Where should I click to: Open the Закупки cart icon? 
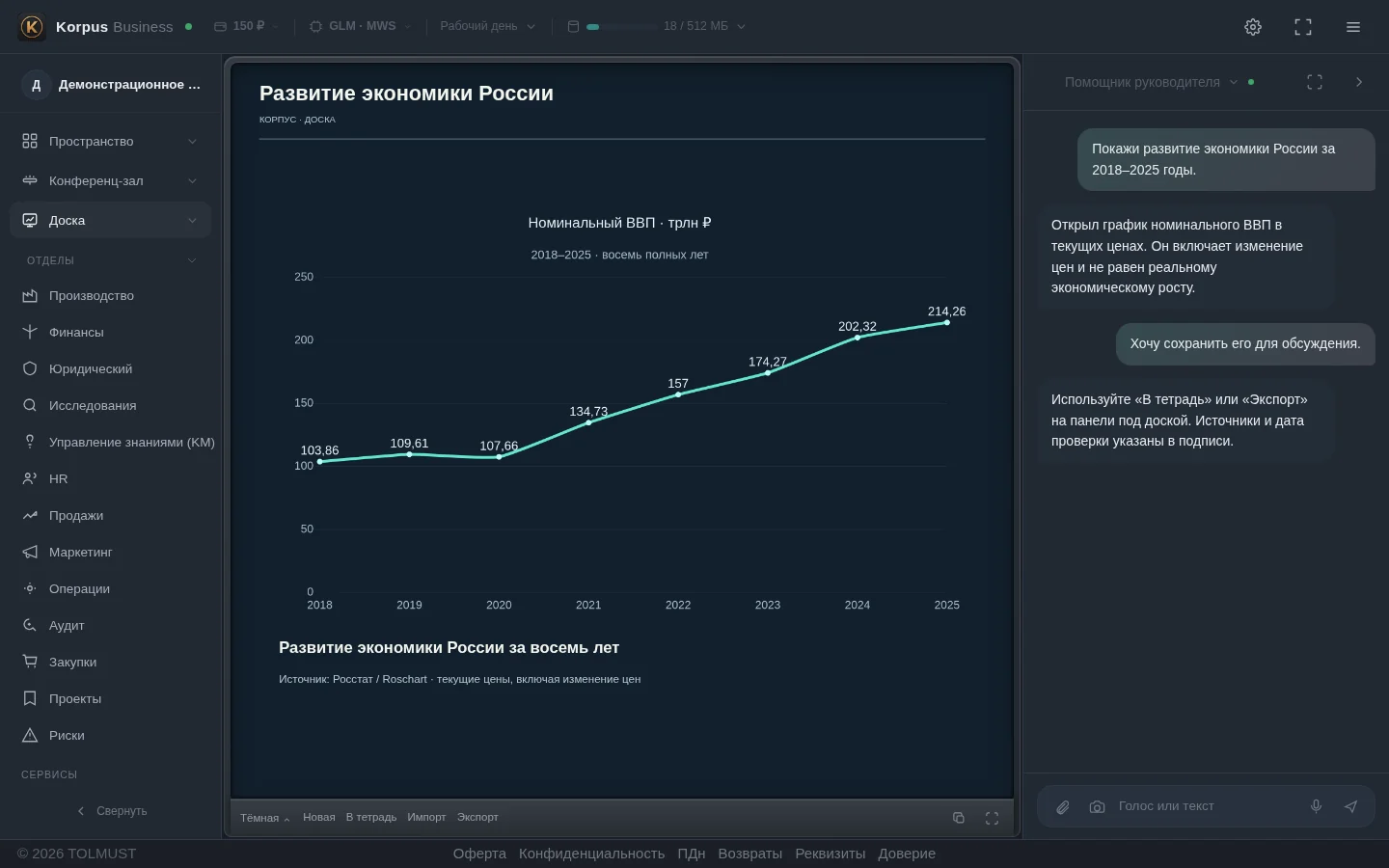tap(30, 663)
